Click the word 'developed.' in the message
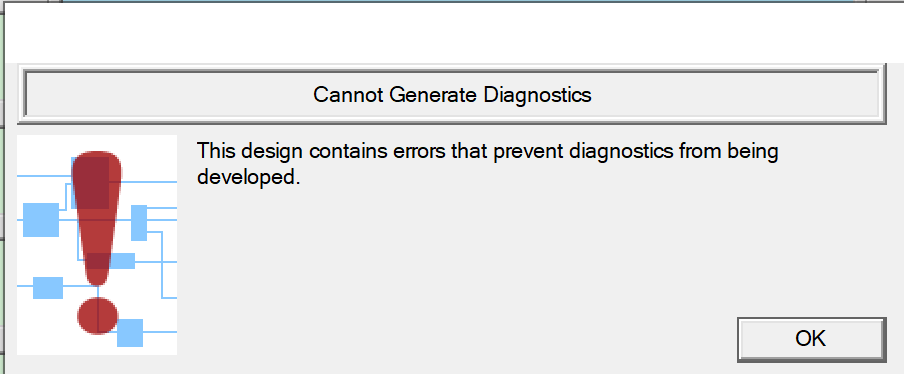Screen dimensions: 904x374 pyautogui.click(x=248, y=176)
